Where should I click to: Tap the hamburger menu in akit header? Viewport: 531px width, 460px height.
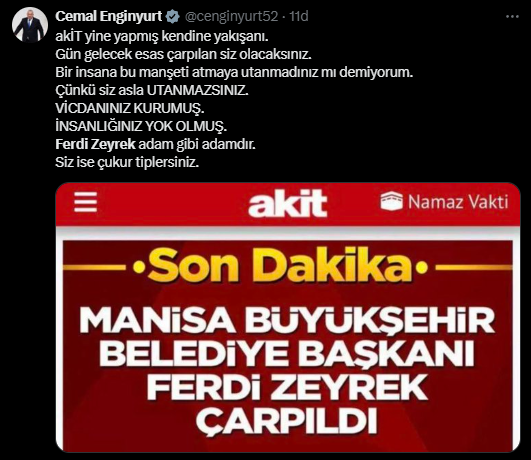(x=86, y=202)
